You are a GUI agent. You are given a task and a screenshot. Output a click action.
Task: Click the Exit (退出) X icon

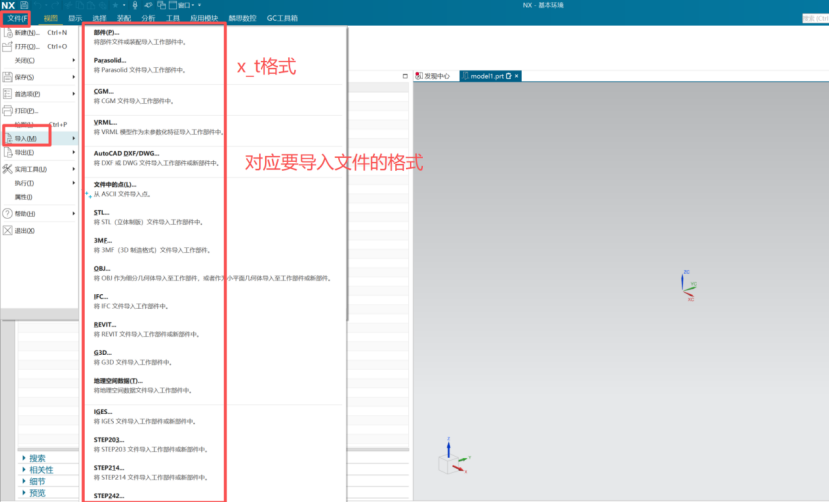click(x=7, y=230)
